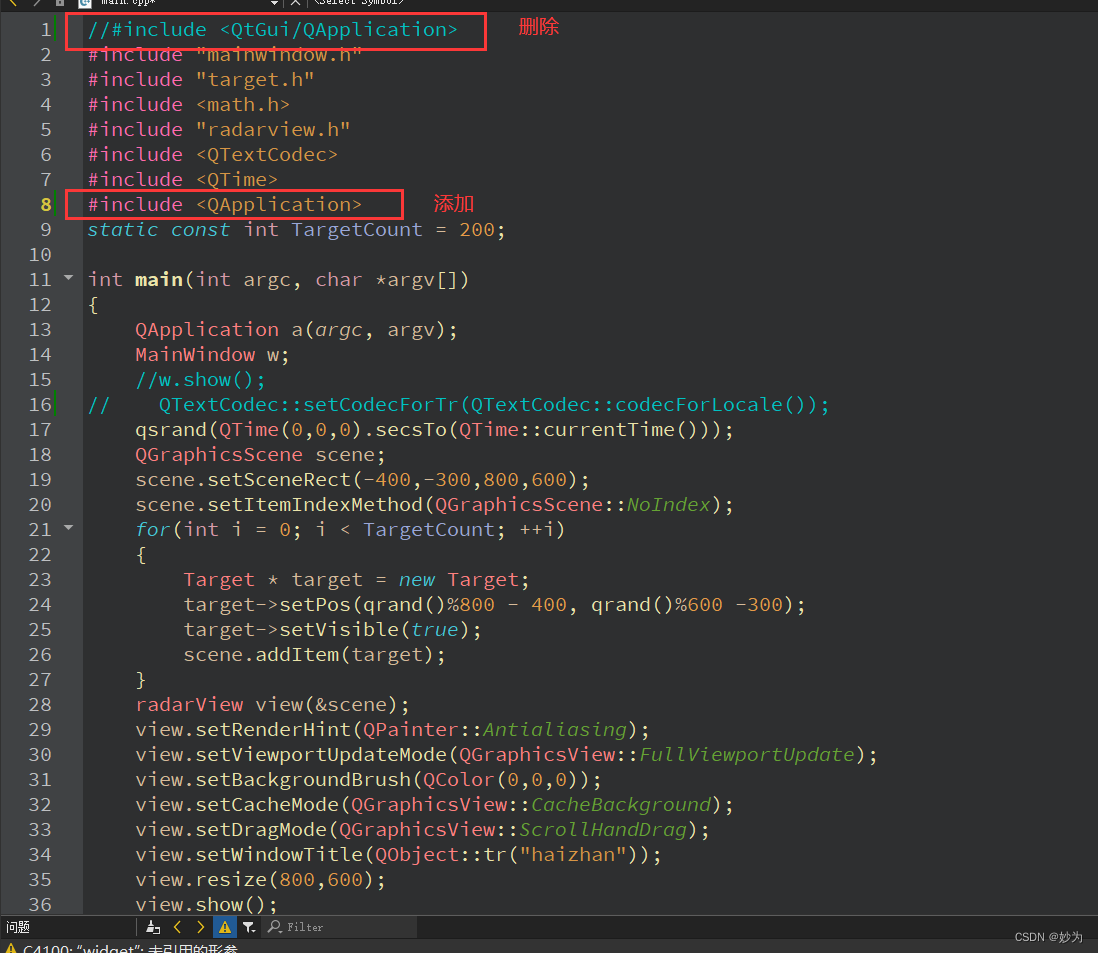This screenshot has width=1098, height=953.
Task: Click inside the Filter search box
Action: (x=340, y=927)
